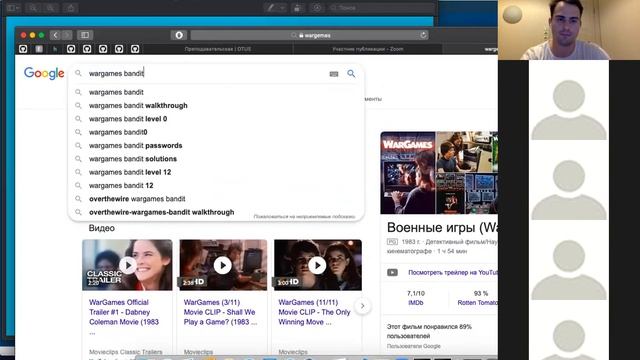Select suggestion 'wargames bandit passwords'

coord(216,145)
